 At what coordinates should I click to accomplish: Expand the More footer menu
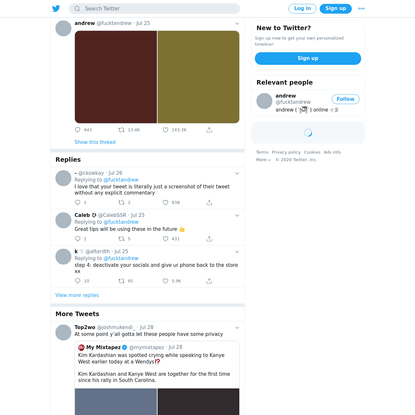tap(263, 160)
